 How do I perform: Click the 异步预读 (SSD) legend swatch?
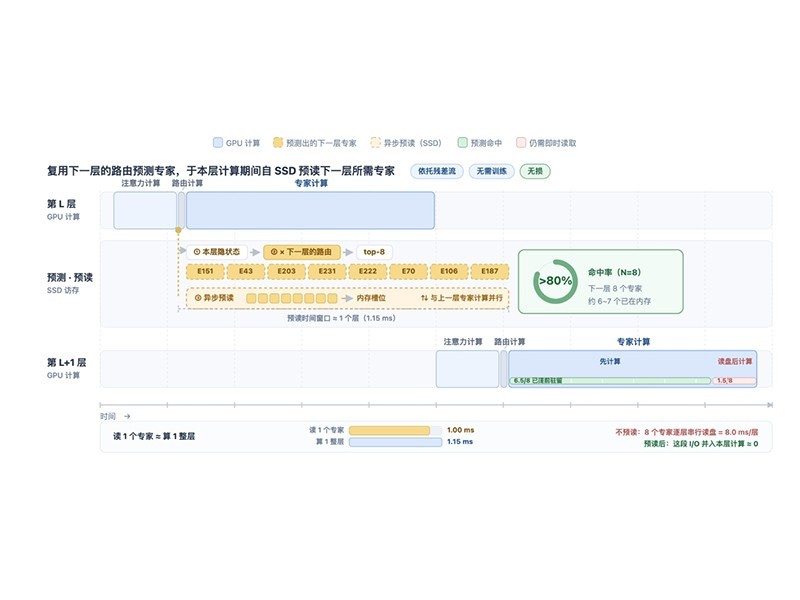point(376,142)
